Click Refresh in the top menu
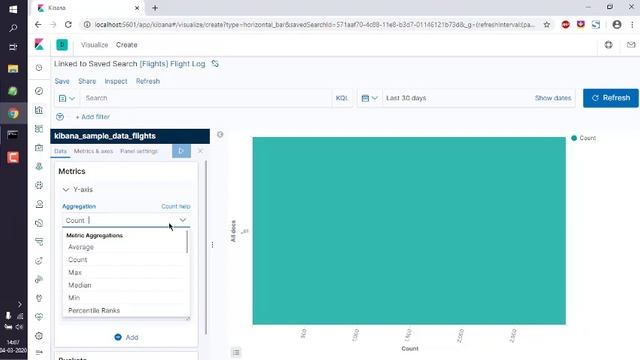Screen dimensions: 640x360 [x=148, y=81]
